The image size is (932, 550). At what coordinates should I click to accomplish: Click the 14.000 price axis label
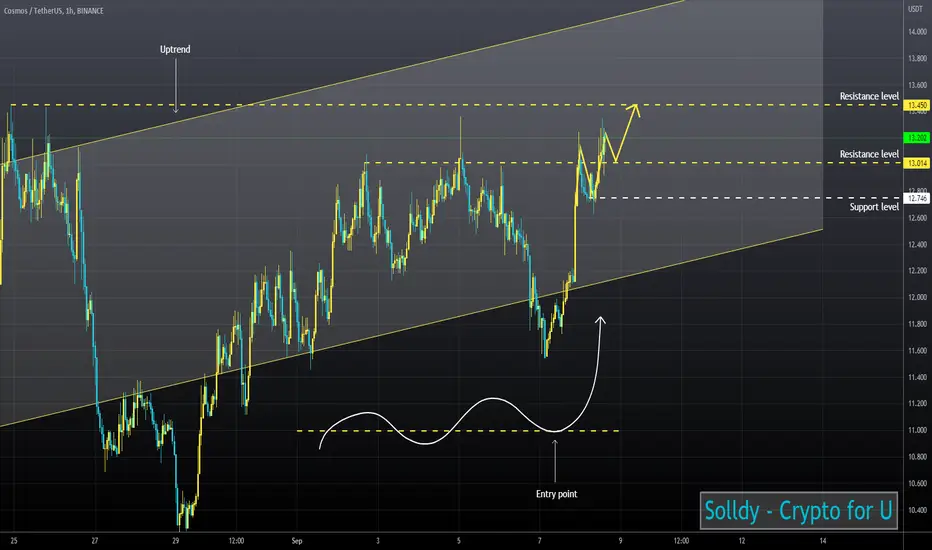click(917, 32)
